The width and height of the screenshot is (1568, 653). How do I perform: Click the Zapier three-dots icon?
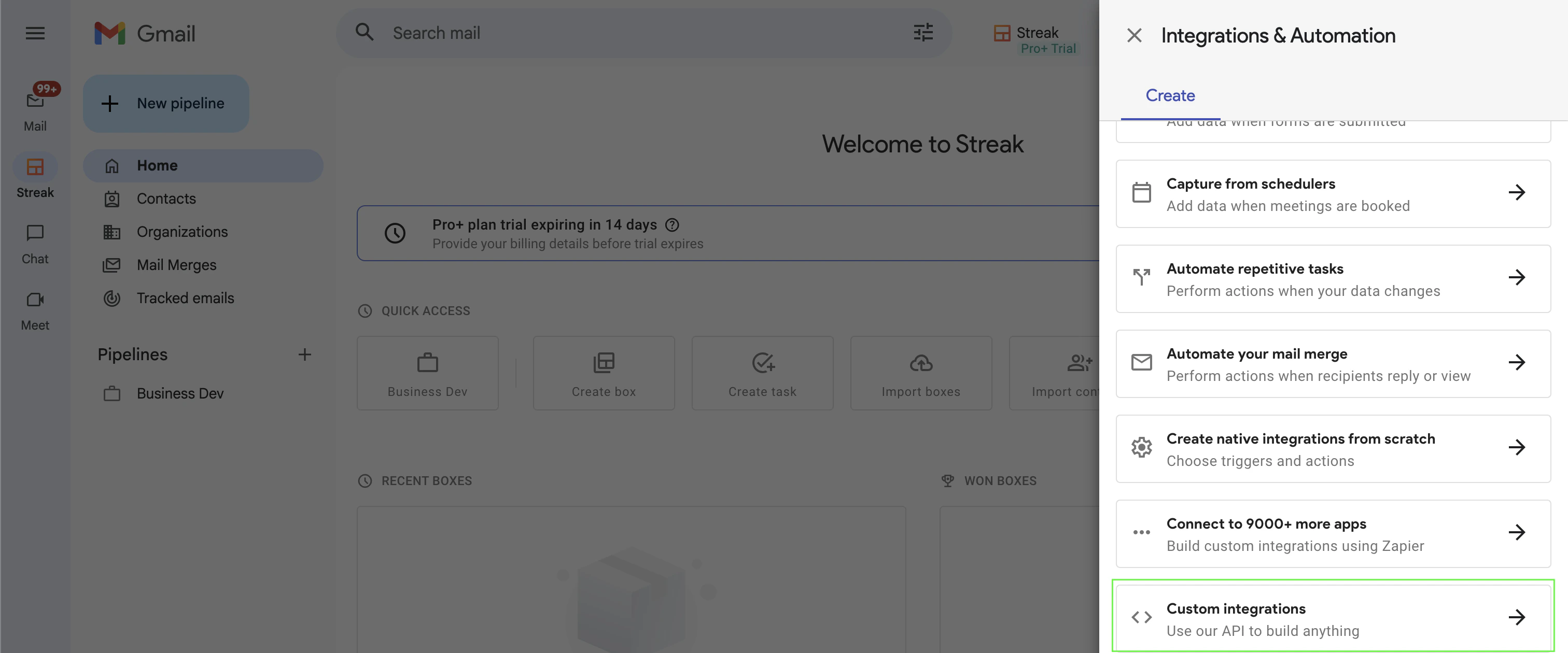pyautogui.click(x=1141, y=532)
